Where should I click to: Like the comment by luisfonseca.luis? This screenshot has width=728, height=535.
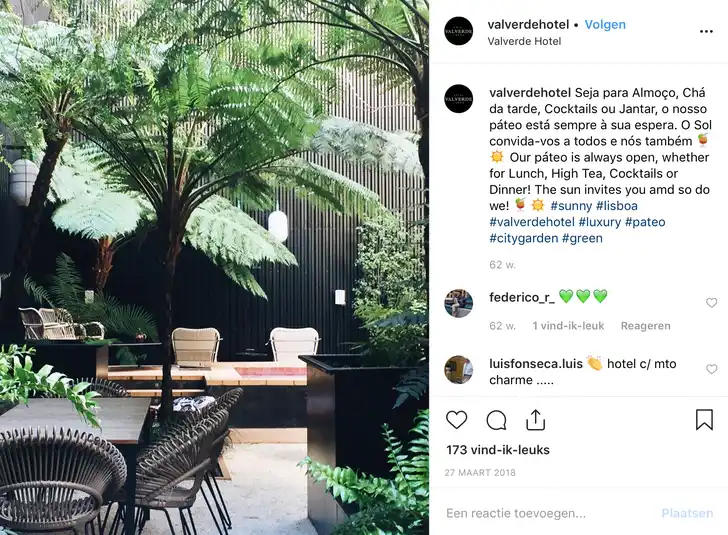711,369
